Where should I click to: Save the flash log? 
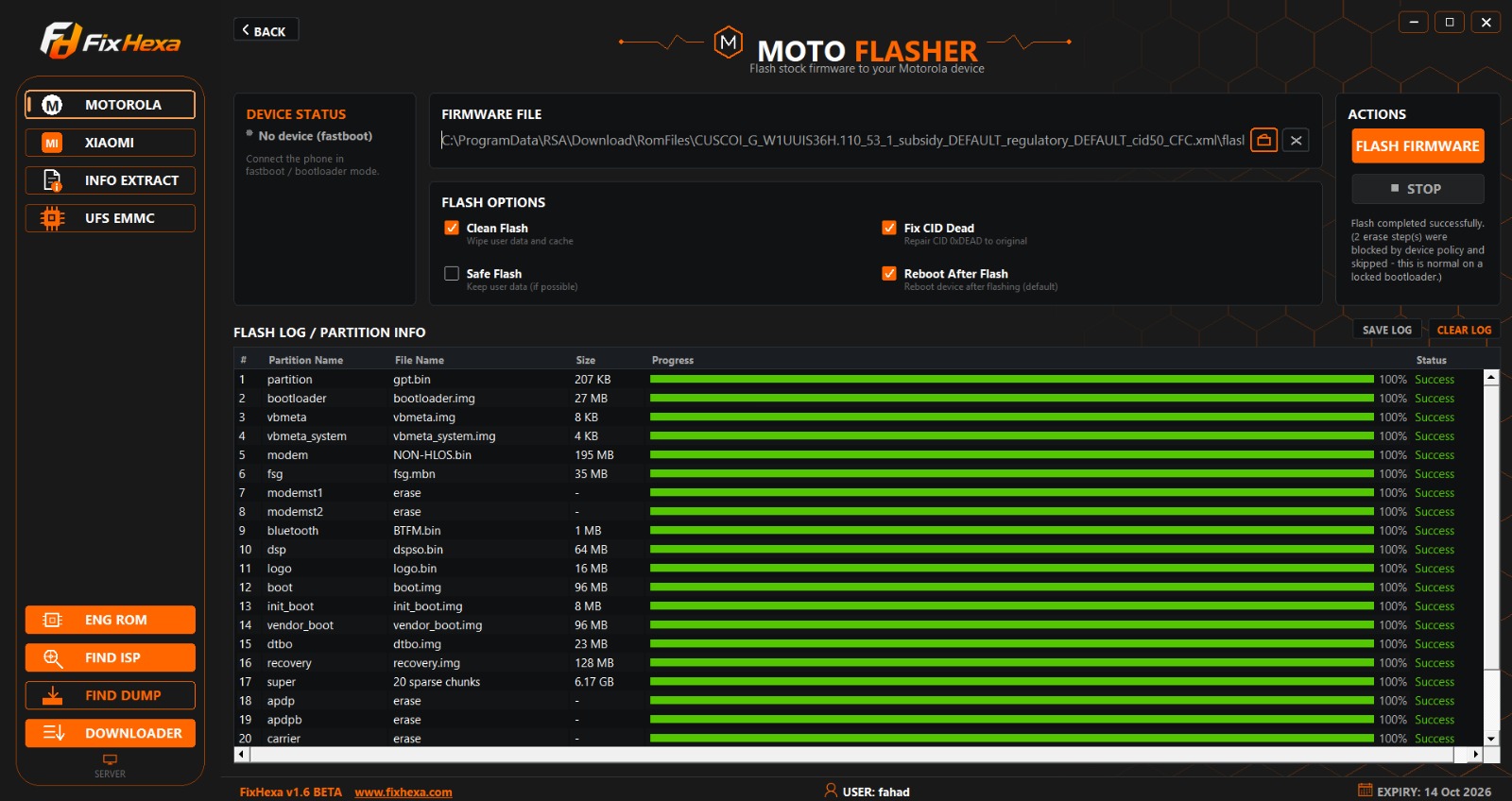[1386, 330]
